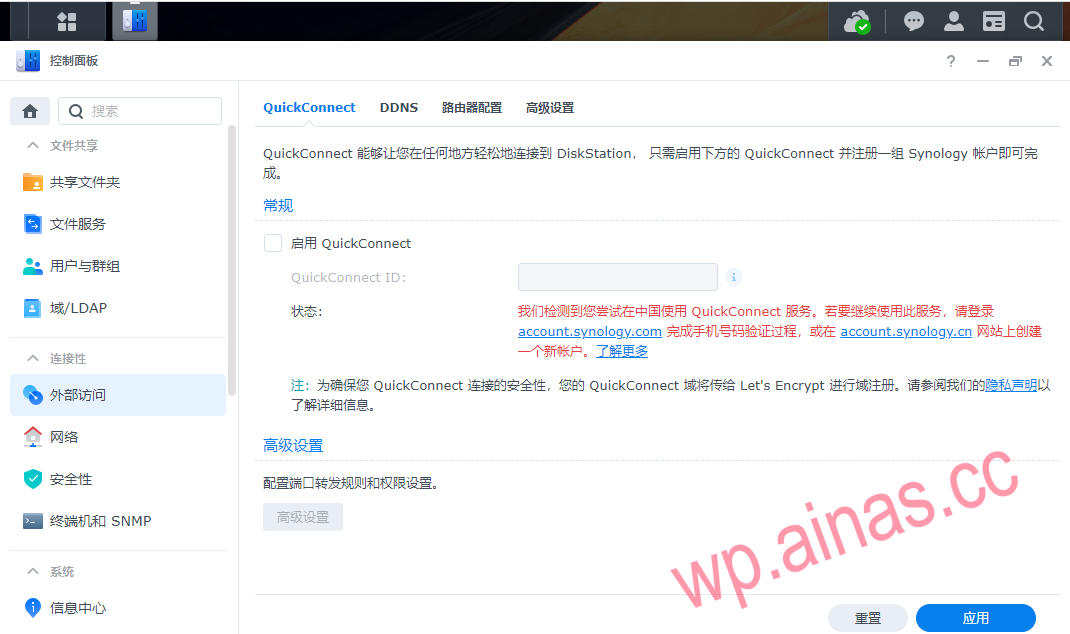Collapse the 系统 section
The height and width of the screenshot is (634, 1070).
point(32,571)
